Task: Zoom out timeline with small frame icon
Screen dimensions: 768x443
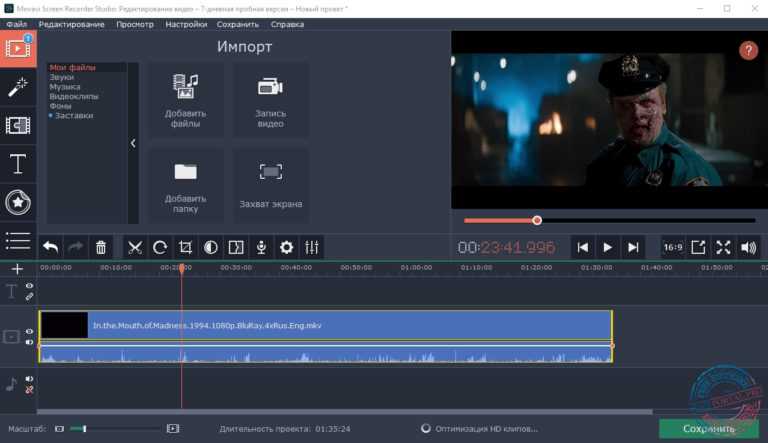Action: (59, 429)
